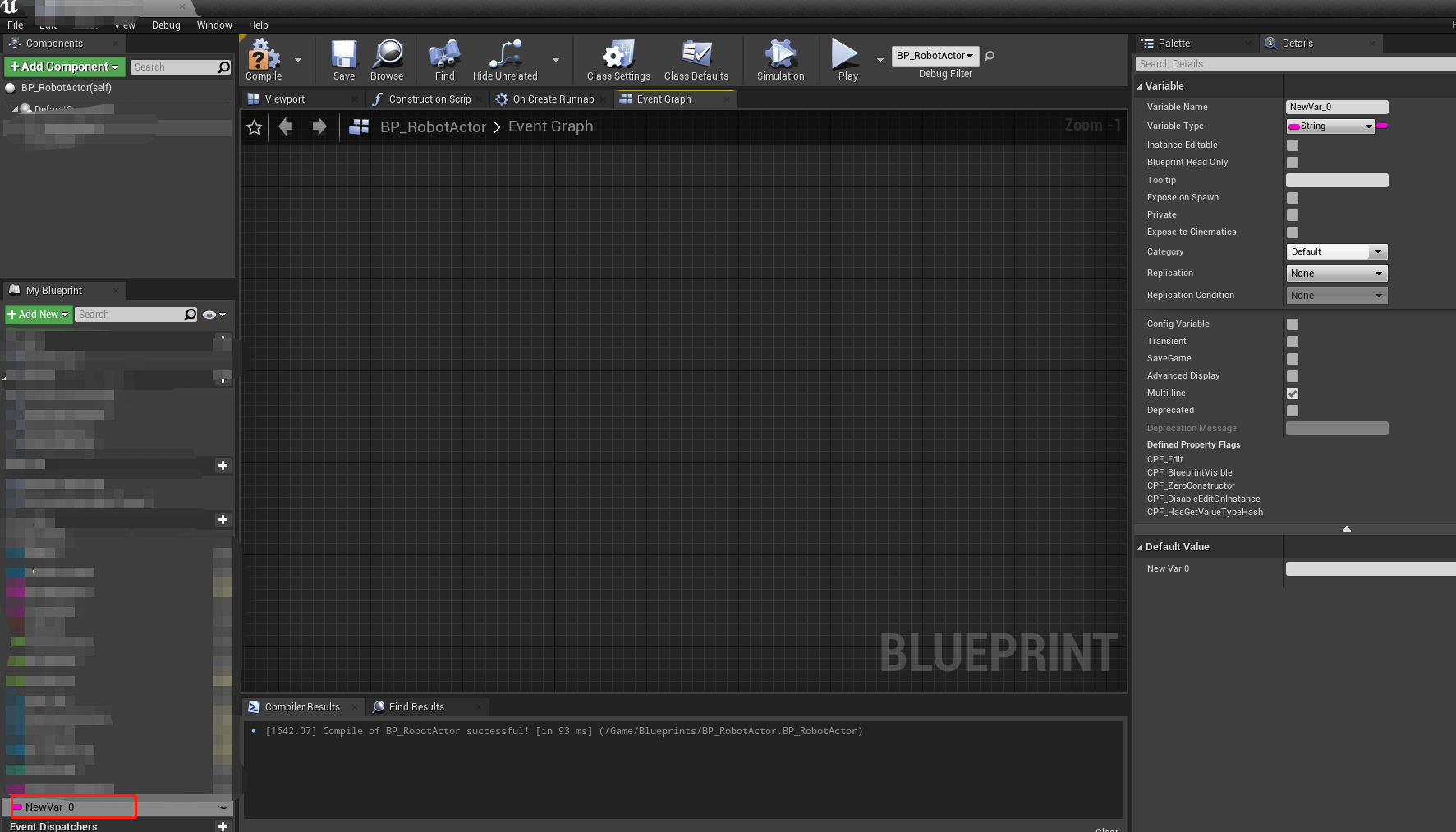Switch to On Create Runnab tab
The width and height of the screenshot is (1456, 832).
click(553, 99)
